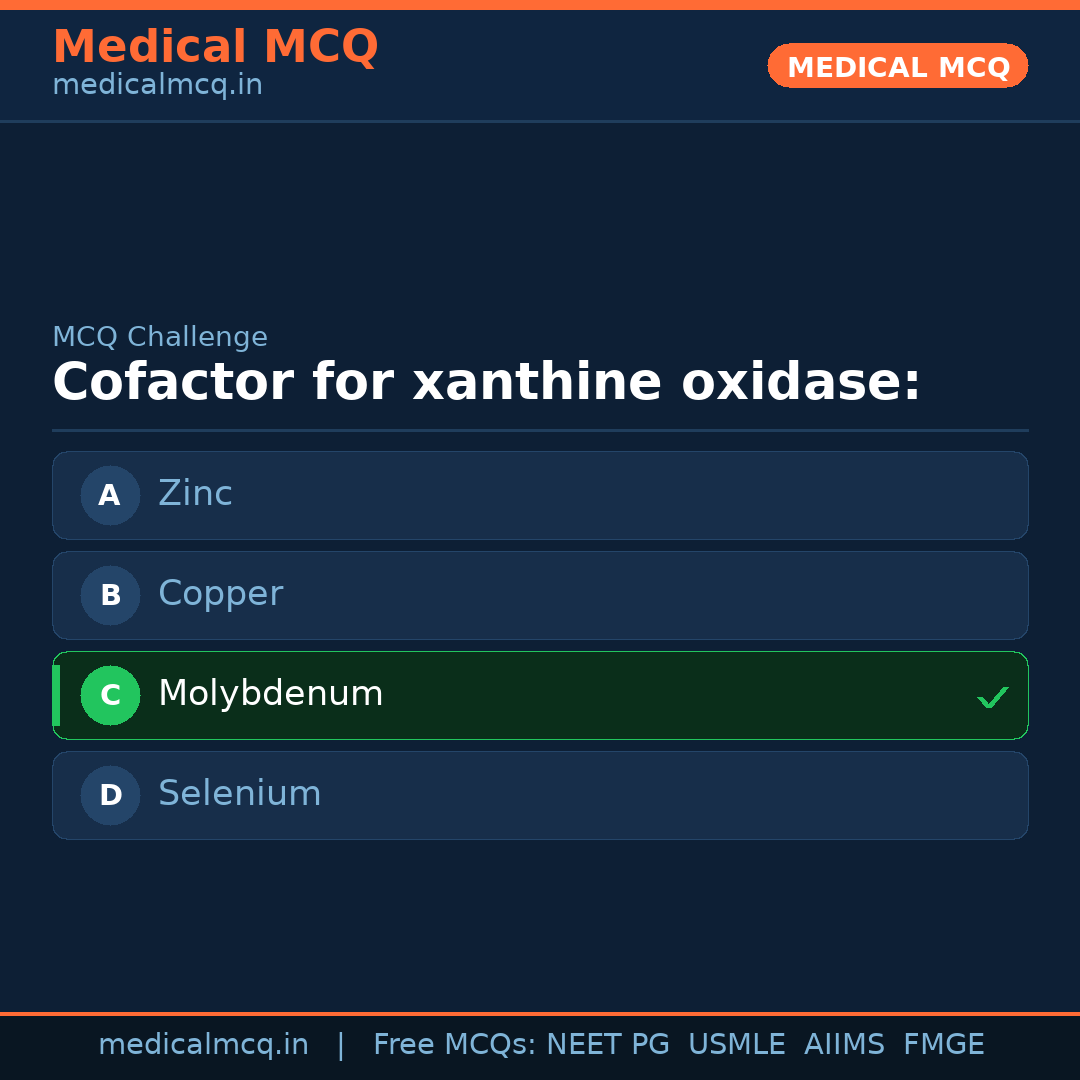Click the letter A circle badge

(110, 495)
